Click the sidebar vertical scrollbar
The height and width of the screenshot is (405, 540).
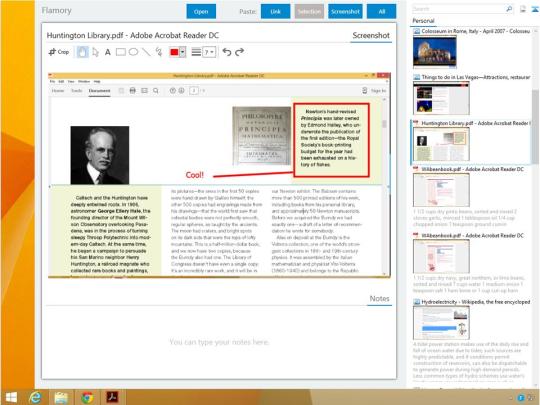536,126
